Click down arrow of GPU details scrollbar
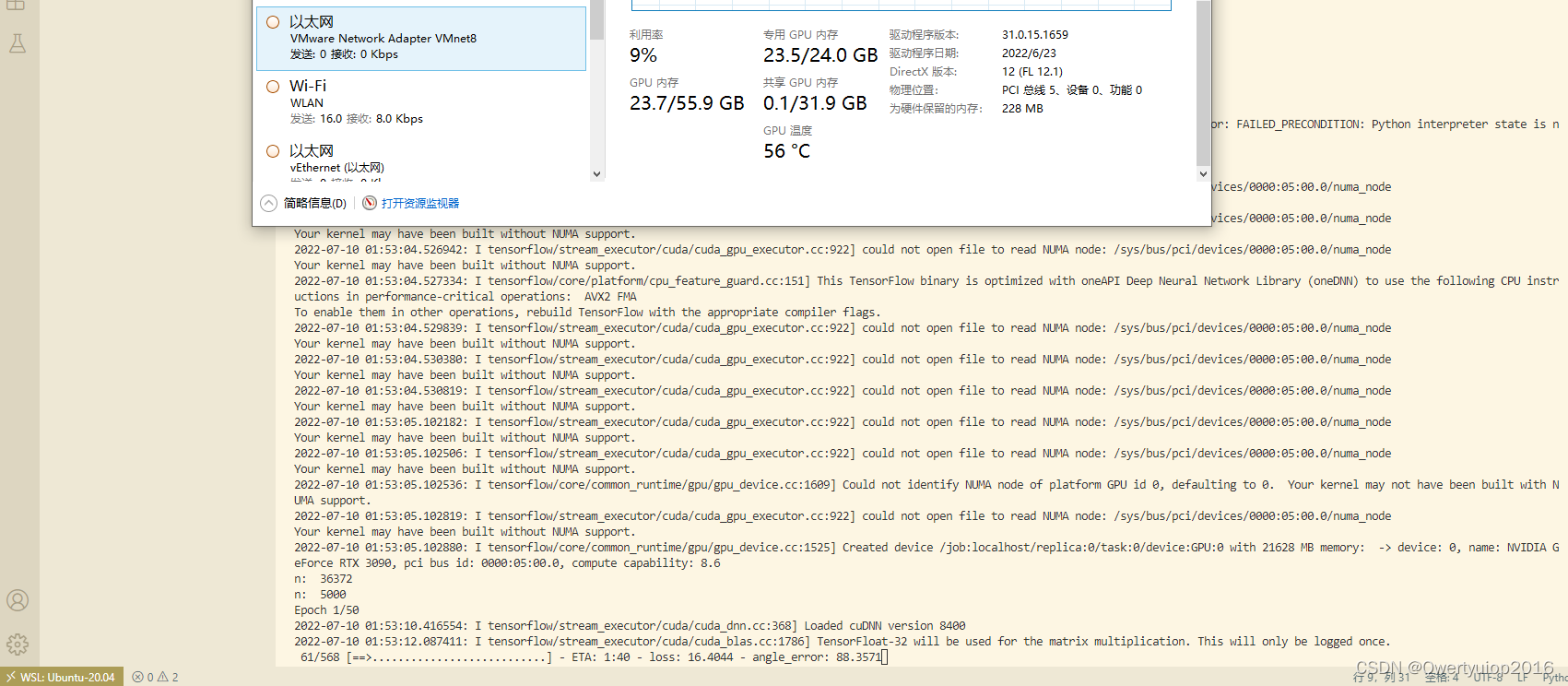 click(1203, 173)
